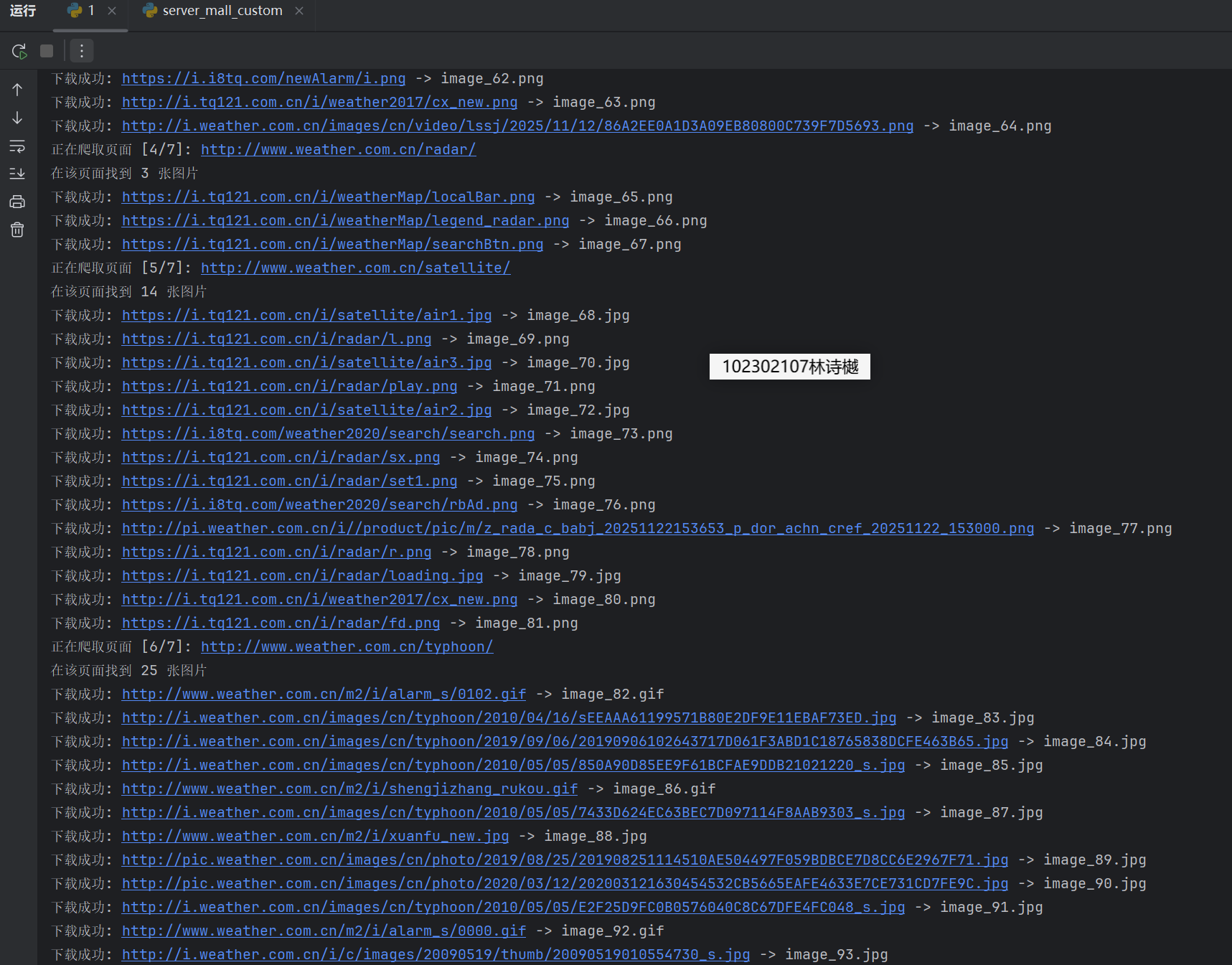Image resolution: width=1232 pixels, height=965 pixels.
Task: Open radar/l.png link
Action: tap(276, 339)
